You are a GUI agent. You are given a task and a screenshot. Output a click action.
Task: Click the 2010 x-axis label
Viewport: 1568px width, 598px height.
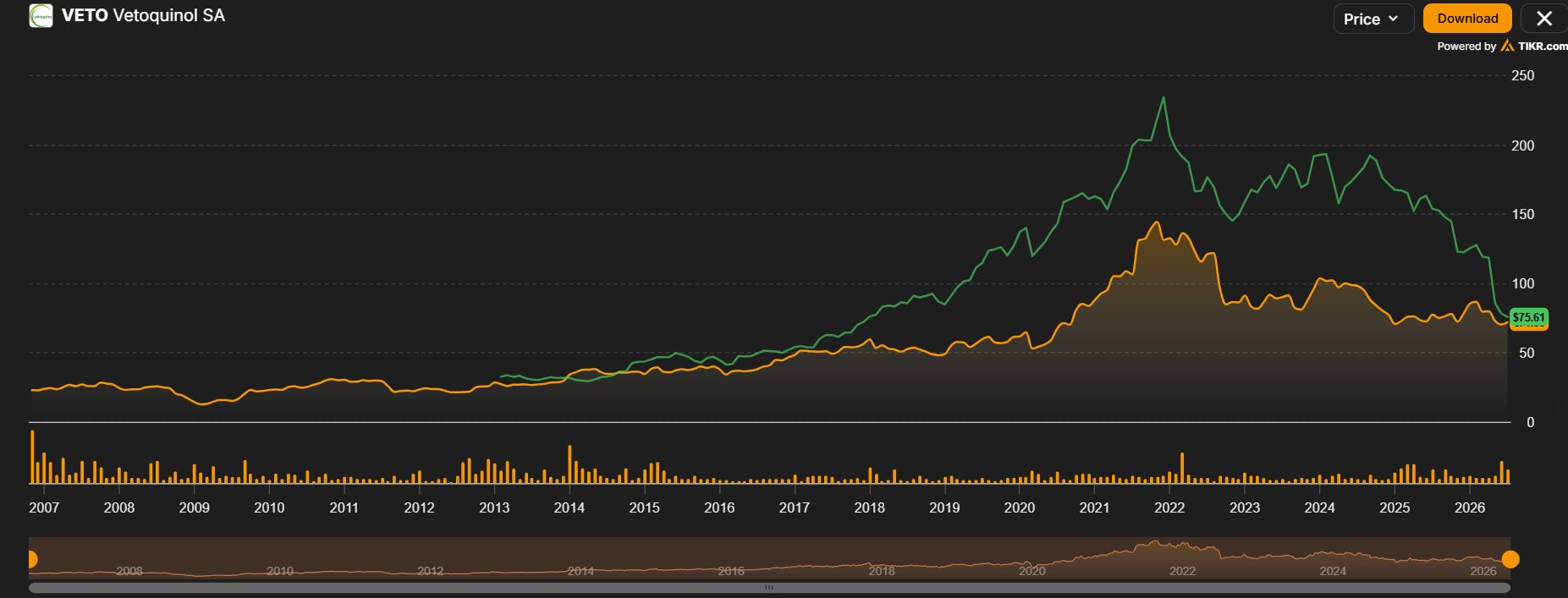[269, 507]
